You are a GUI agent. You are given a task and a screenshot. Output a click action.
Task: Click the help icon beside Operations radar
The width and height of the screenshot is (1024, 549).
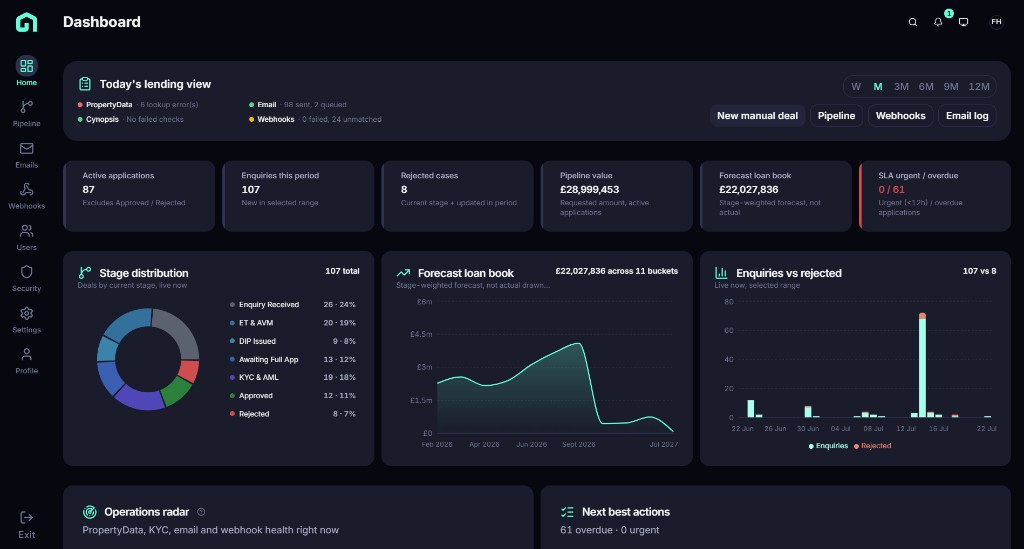201,512
